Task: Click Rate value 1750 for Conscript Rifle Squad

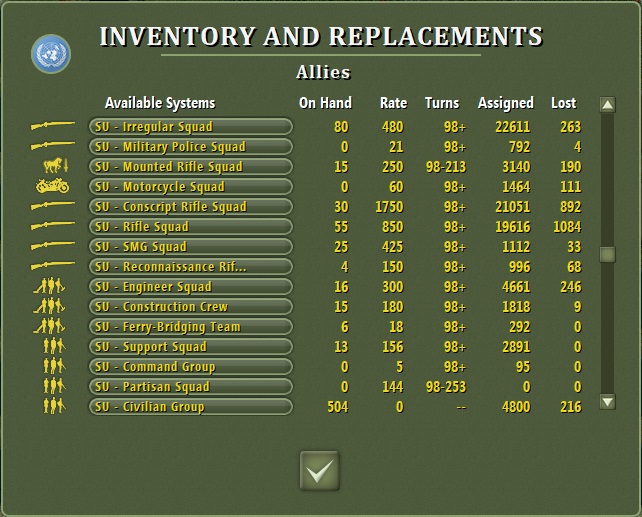Action: tap(389, 207)
